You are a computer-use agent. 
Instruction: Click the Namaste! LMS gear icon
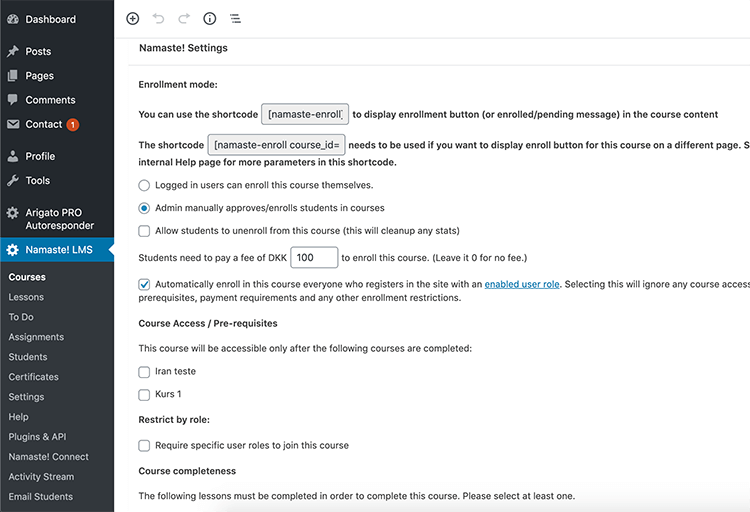(13, 250)
